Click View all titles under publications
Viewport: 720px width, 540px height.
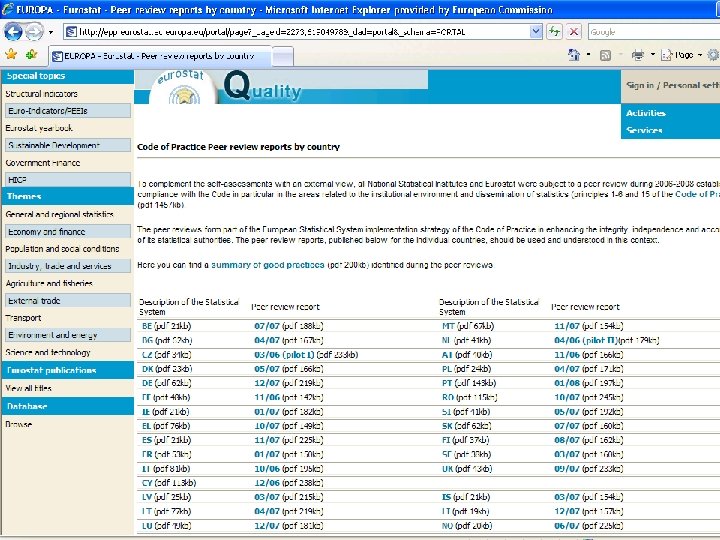coord(28,388)
